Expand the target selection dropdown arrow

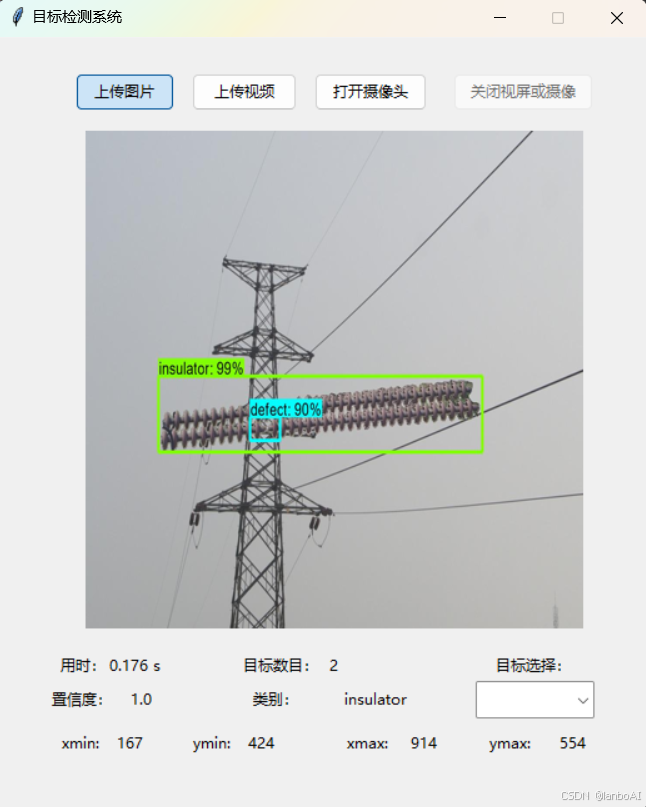pyautogui.click(x=583, y=700)
